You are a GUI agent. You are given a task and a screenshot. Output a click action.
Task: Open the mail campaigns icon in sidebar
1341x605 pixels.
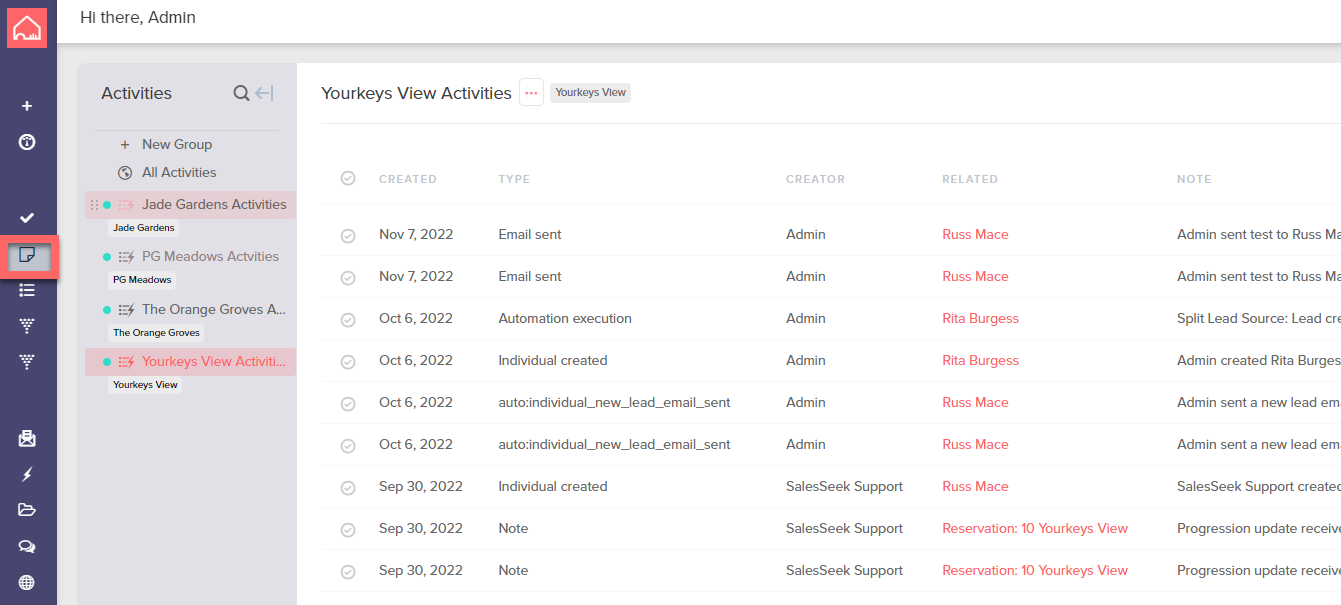[27, 438]
